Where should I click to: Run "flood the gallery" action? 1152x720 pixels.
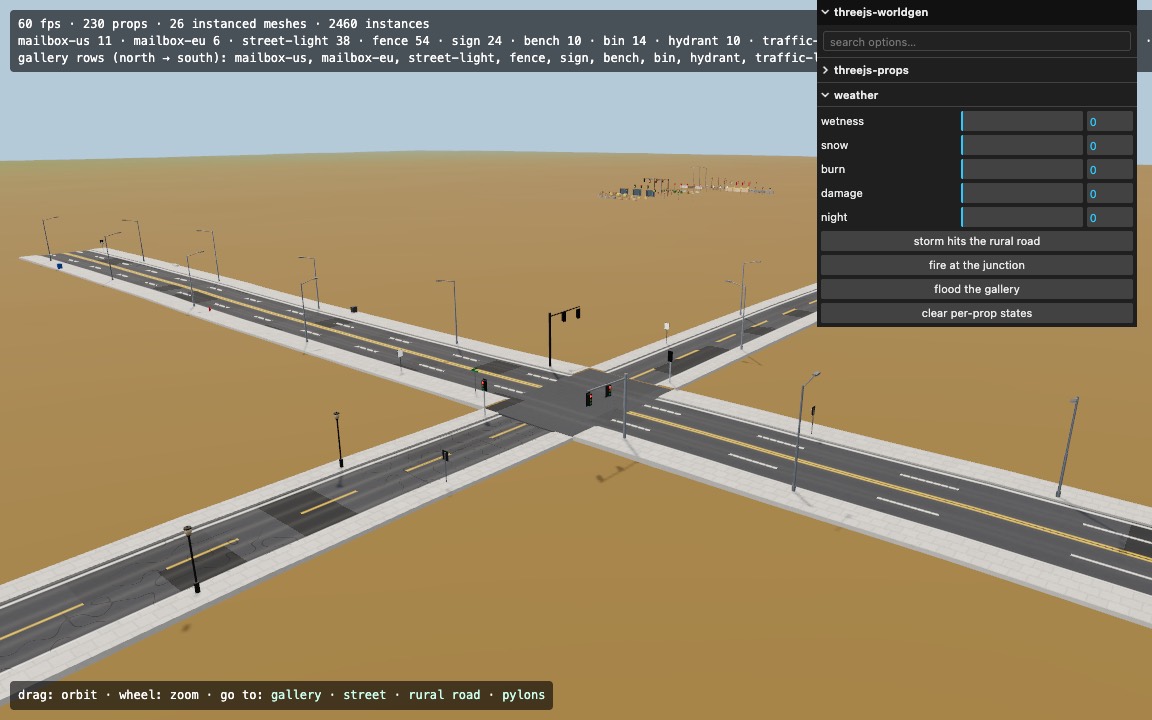[x=976, y=289]
